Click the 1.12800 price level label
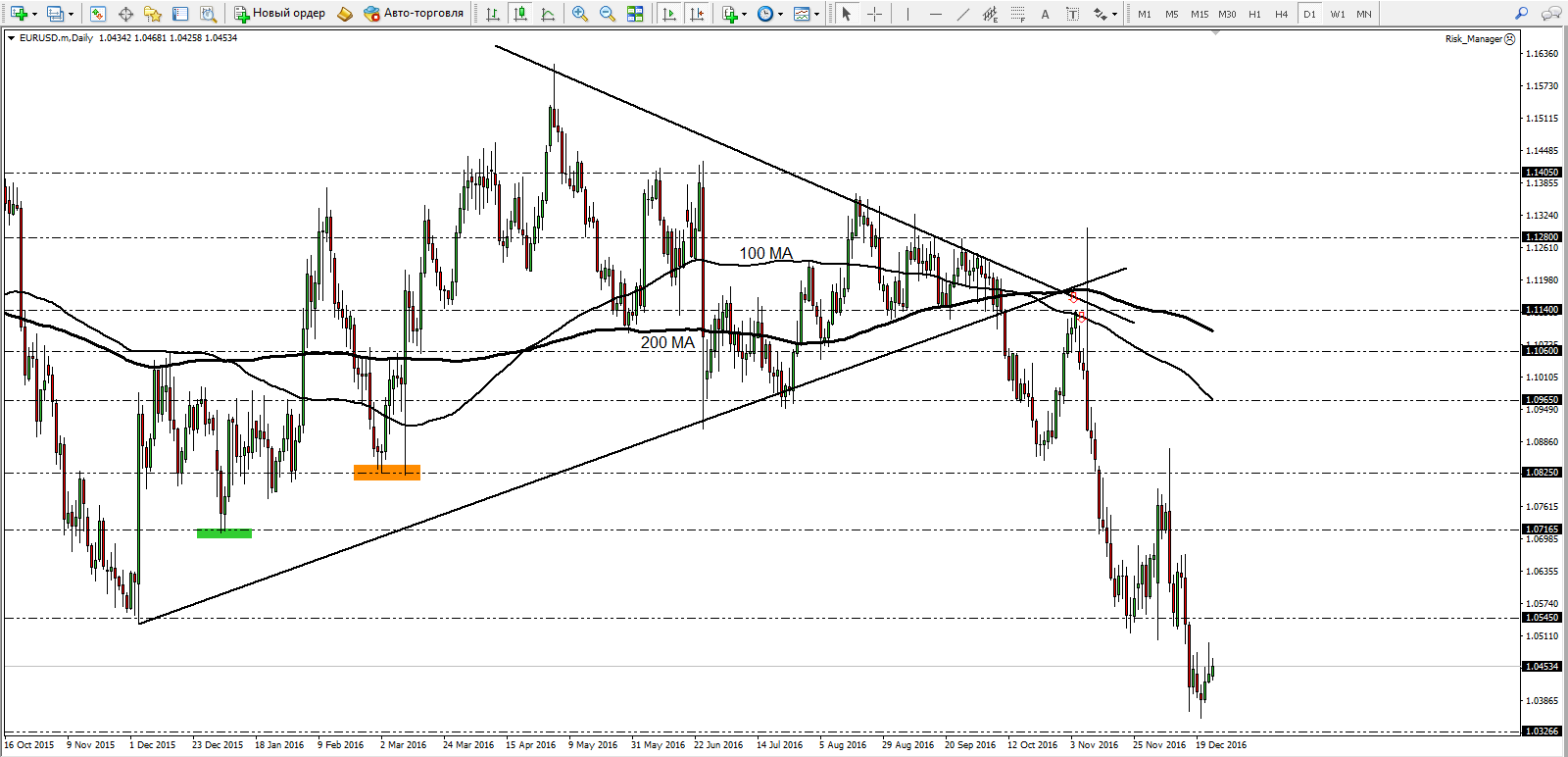This screenshot has height=757, width=1568. (x=1542, y=237)
